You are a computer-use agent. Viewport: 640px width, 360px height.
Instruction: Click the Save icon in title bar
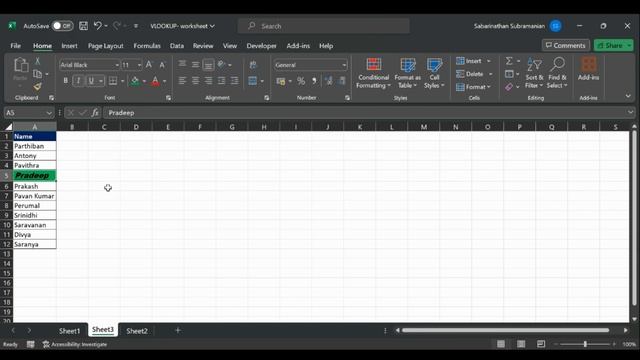point(83,26)
